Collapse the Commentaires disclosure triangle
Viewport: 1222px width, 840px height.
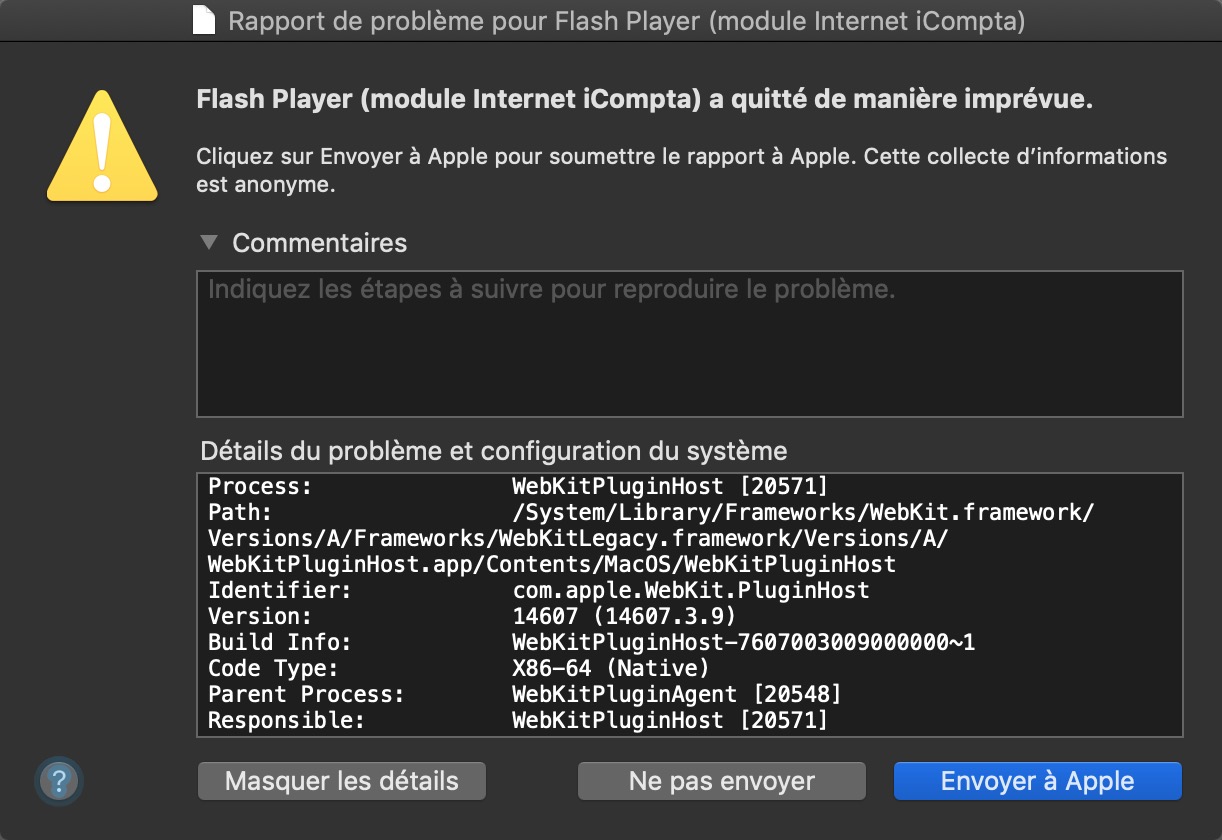[x=208, y=242]
